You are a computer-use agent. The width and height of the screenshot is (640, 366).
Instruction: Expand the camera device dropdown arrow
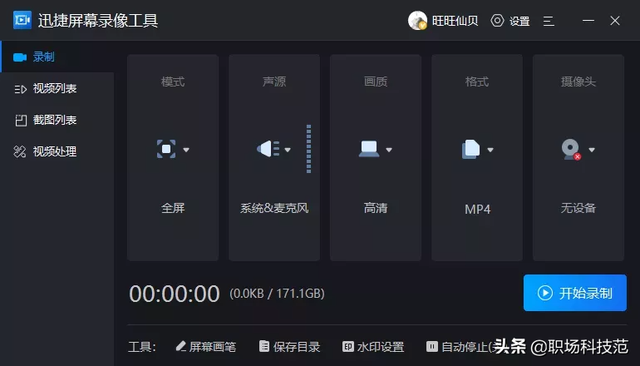[x=592, y=150]
